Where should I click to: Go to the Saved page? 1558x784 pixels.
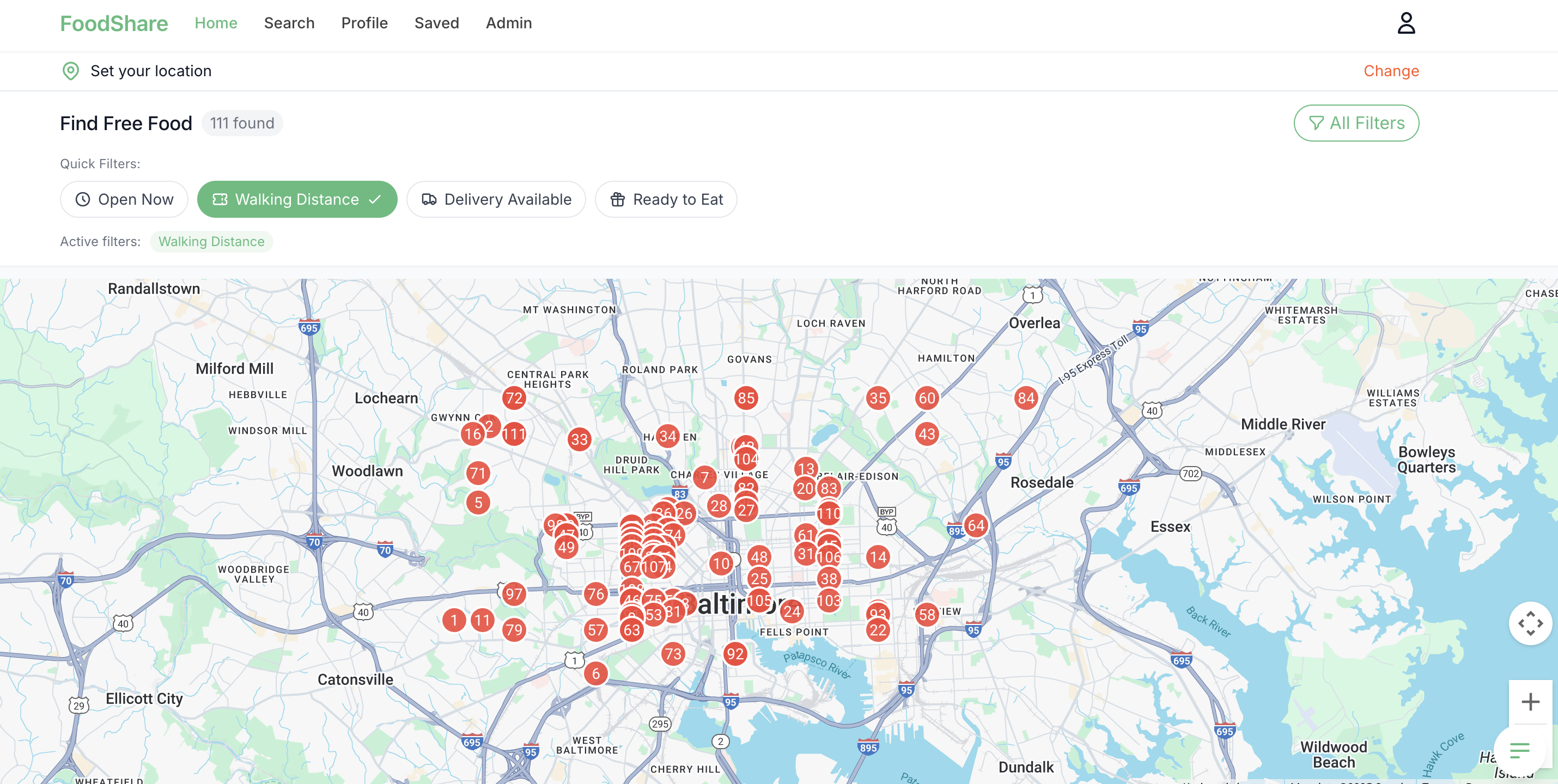pyautogui.click(x=436, y=23)
